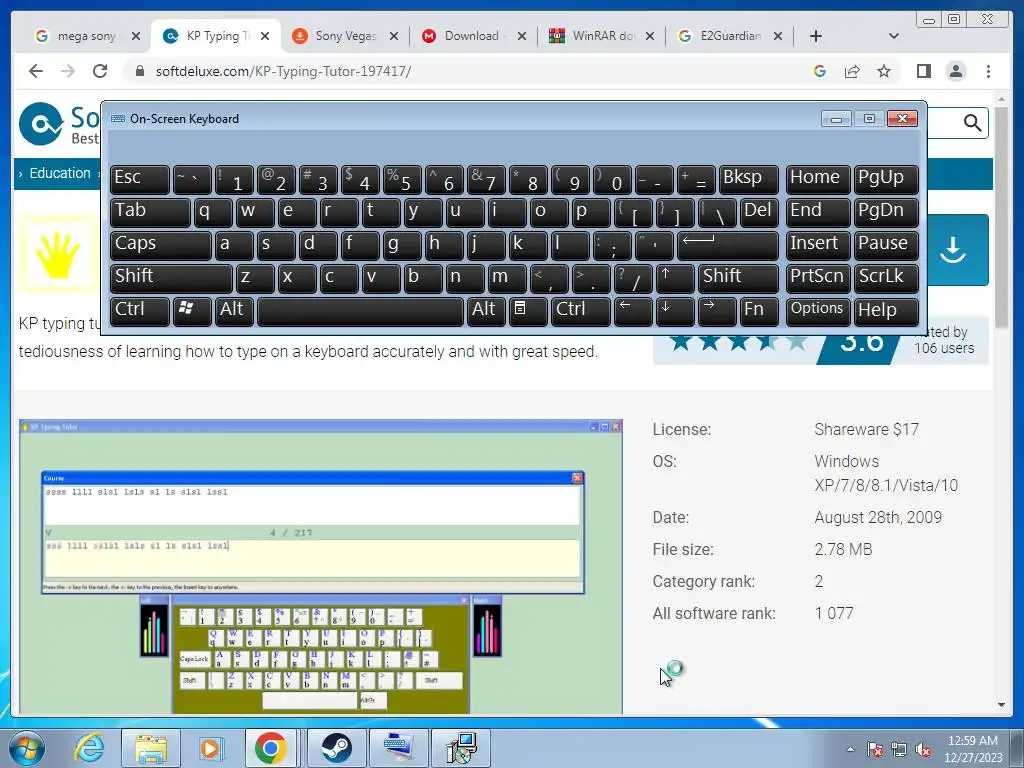Reload the current page
Viewport: 1024px width, 768px height.
100,71
